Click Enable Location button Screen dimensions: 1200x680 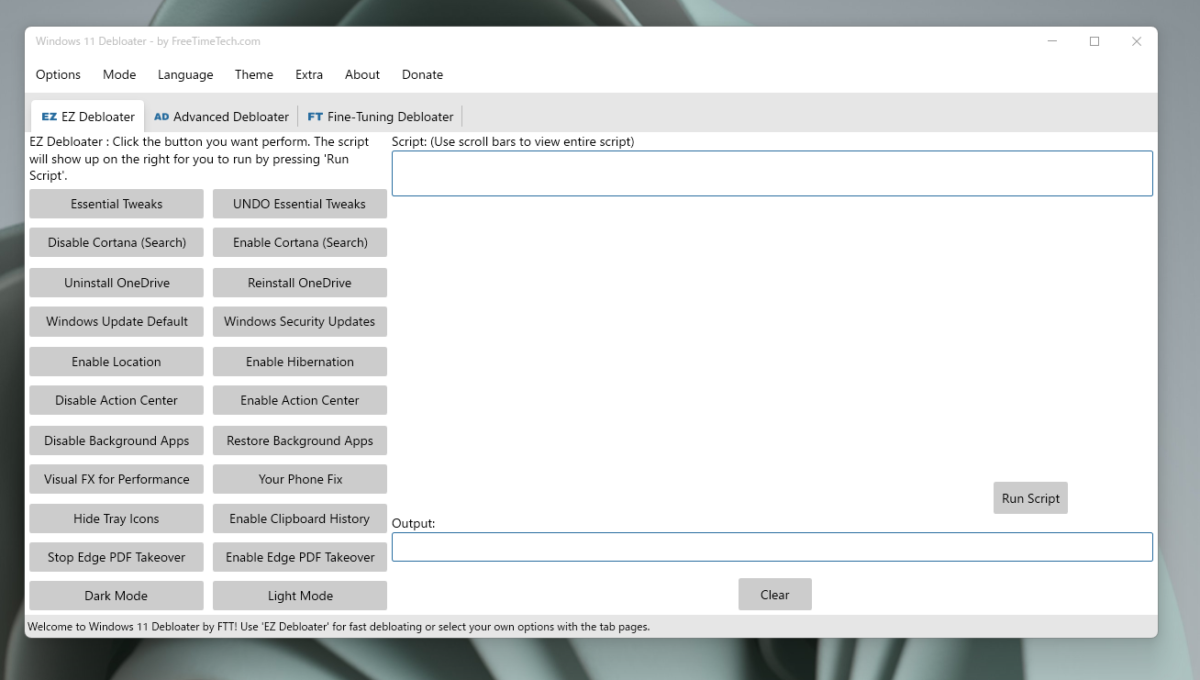click(116, 362)
